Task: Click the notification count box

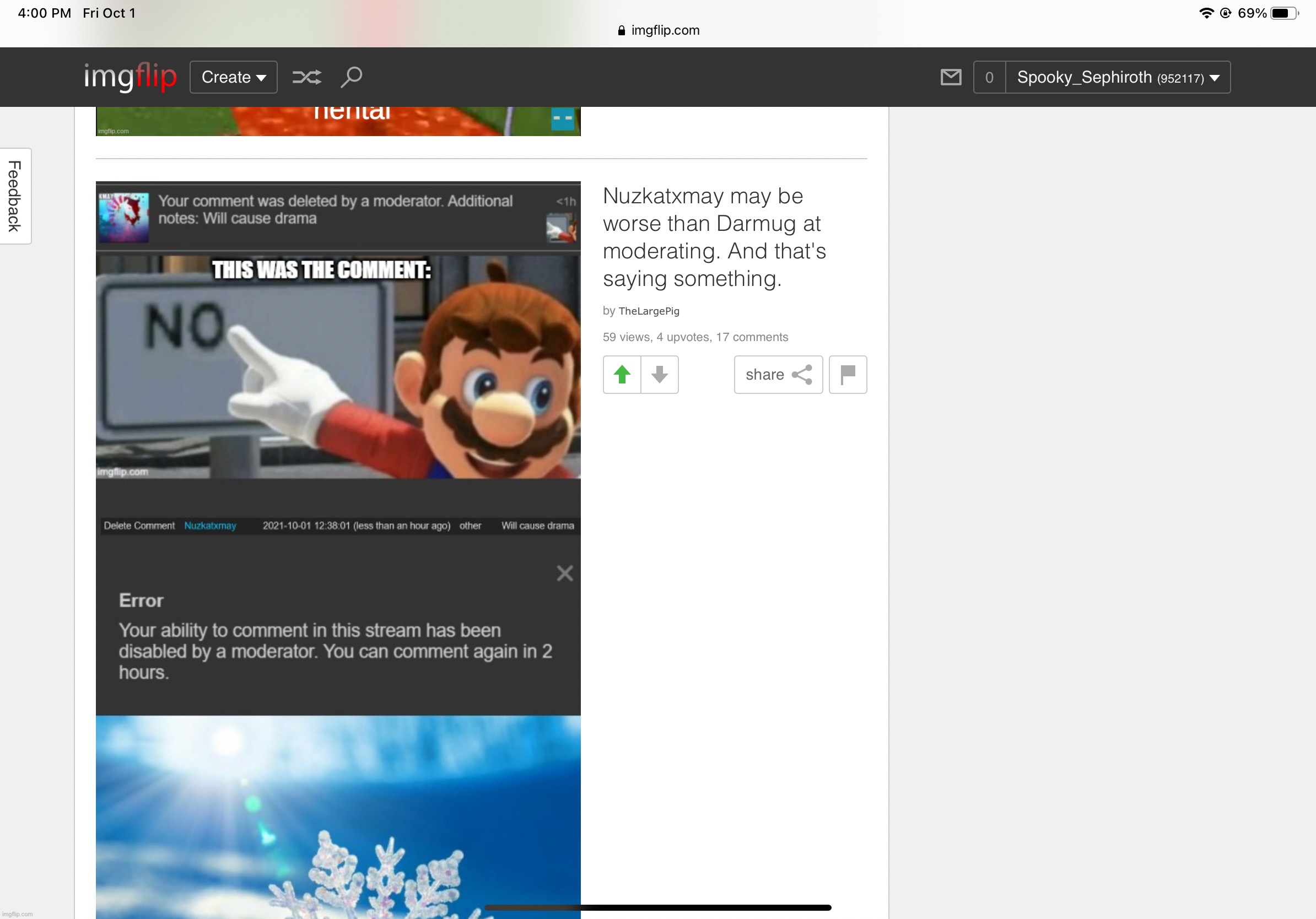Action: coord(989,77)
